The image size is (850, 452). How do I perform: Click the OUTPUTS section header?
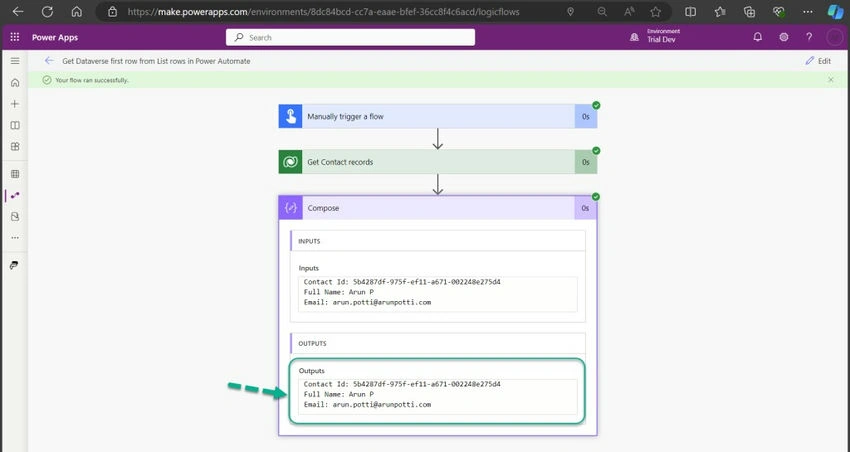click(437, 344)
